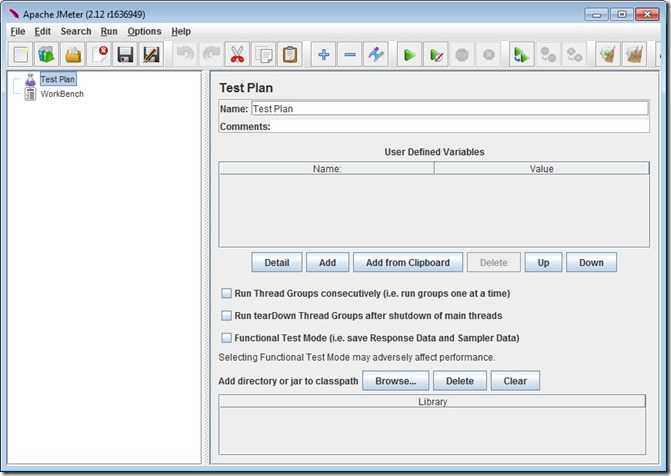Click the Remote Shutdown All icon

point(574,54)
